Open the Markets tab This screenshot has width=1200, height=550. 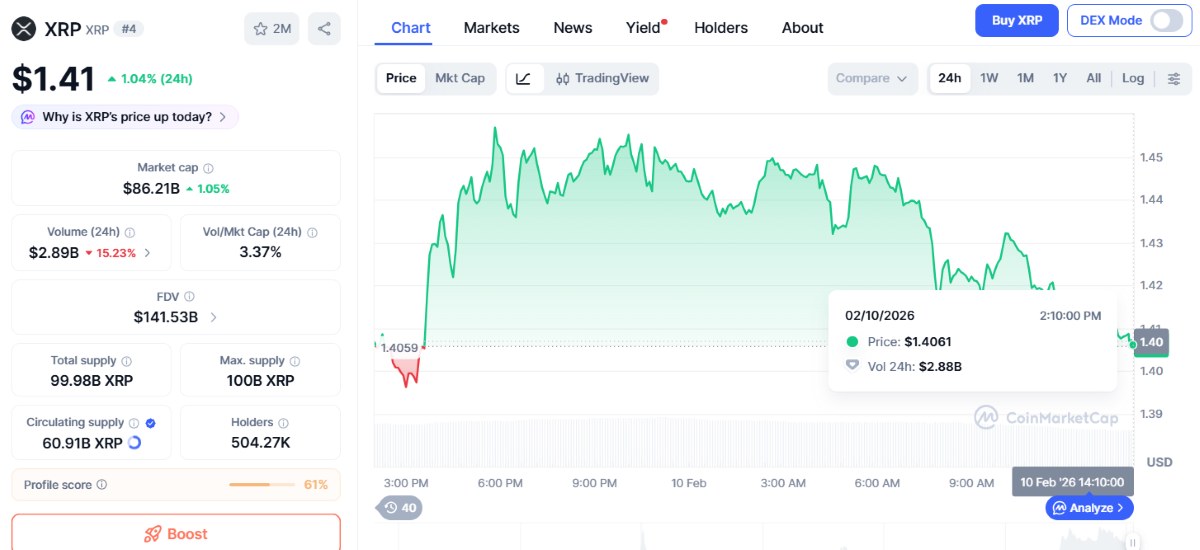491,28
